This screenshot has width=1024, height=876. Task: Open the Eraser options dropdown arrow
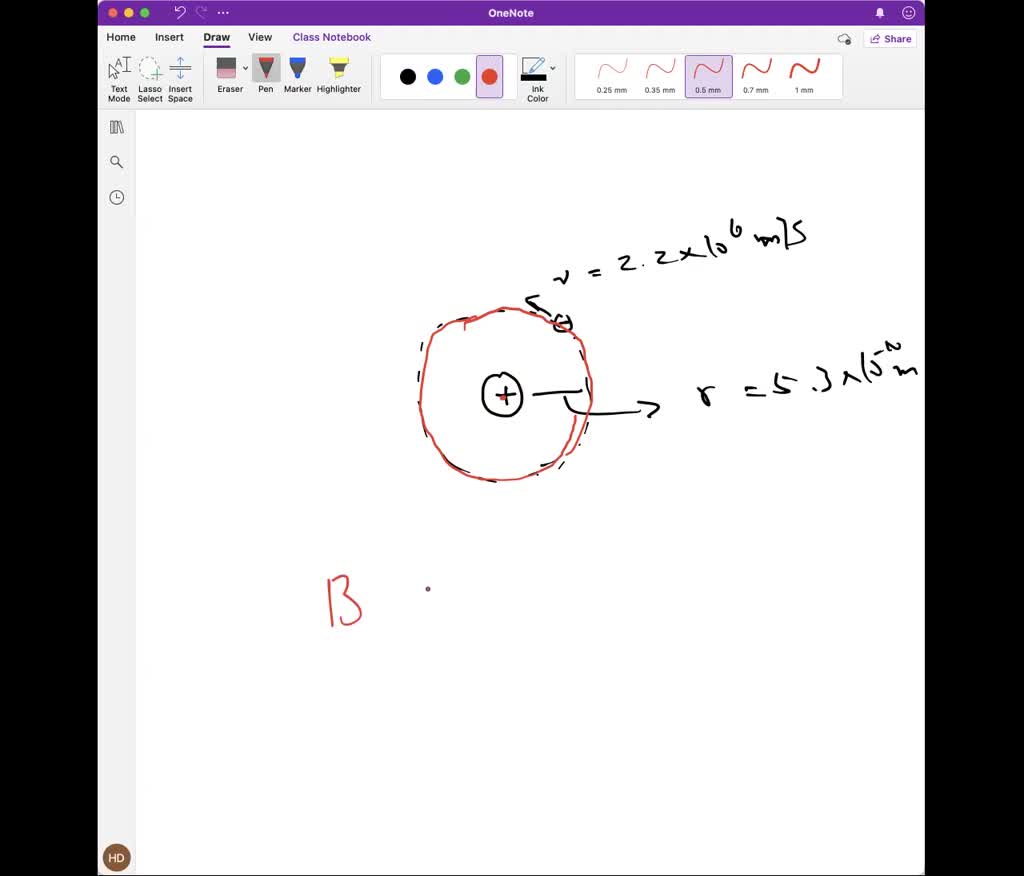click(x=244, y=68)
